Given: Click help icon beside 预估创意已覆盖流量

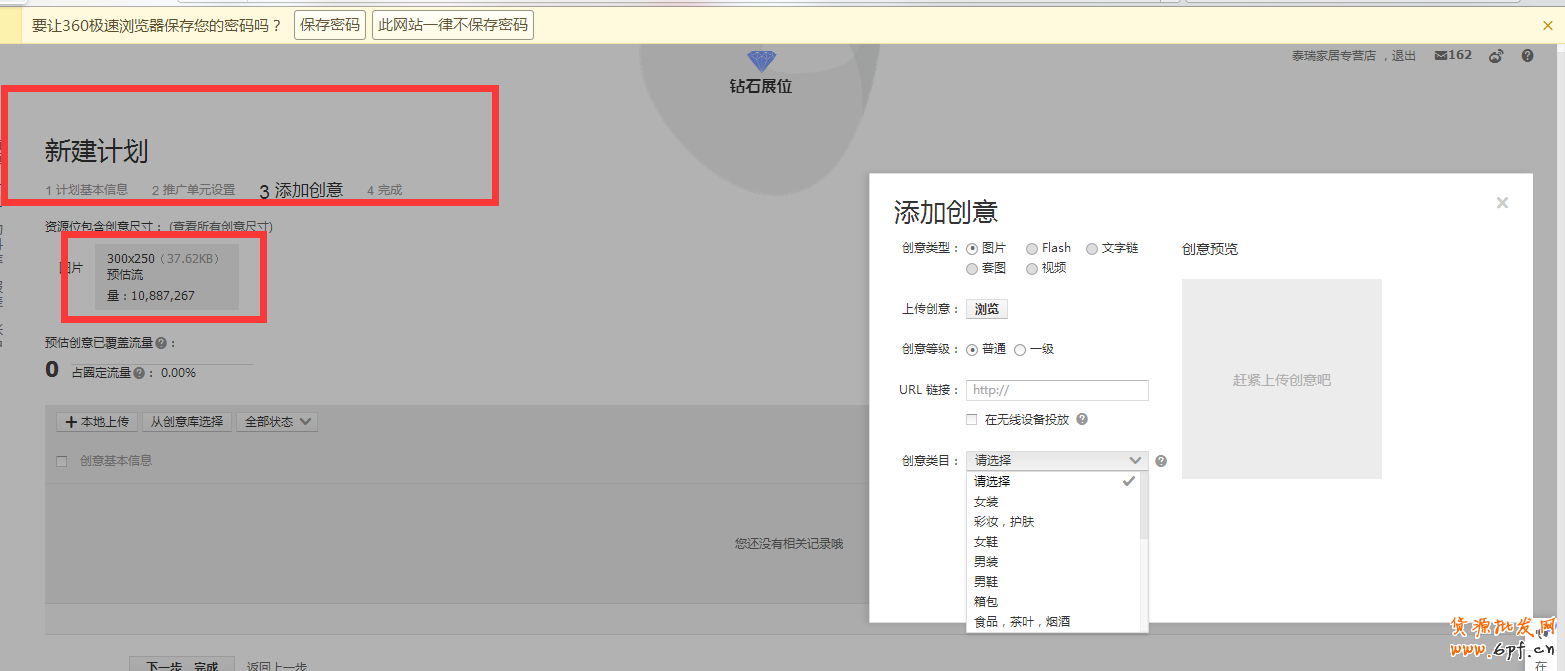Looking at the screenshot, I should pyautogui.click(x=161, y=343).
